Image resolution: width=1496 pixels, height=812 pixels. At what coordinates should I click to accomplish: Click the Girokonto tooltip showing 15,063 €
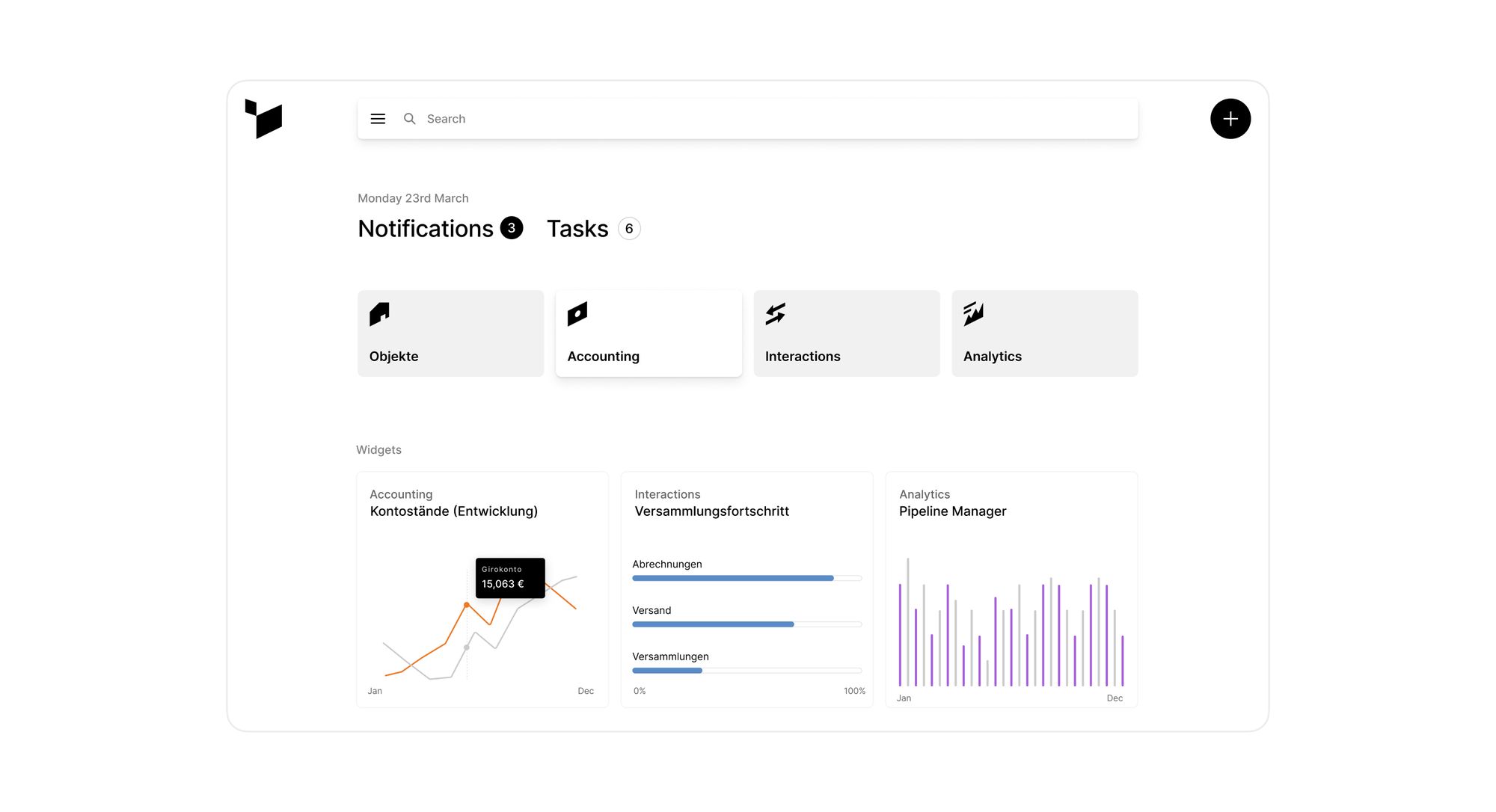509,578
